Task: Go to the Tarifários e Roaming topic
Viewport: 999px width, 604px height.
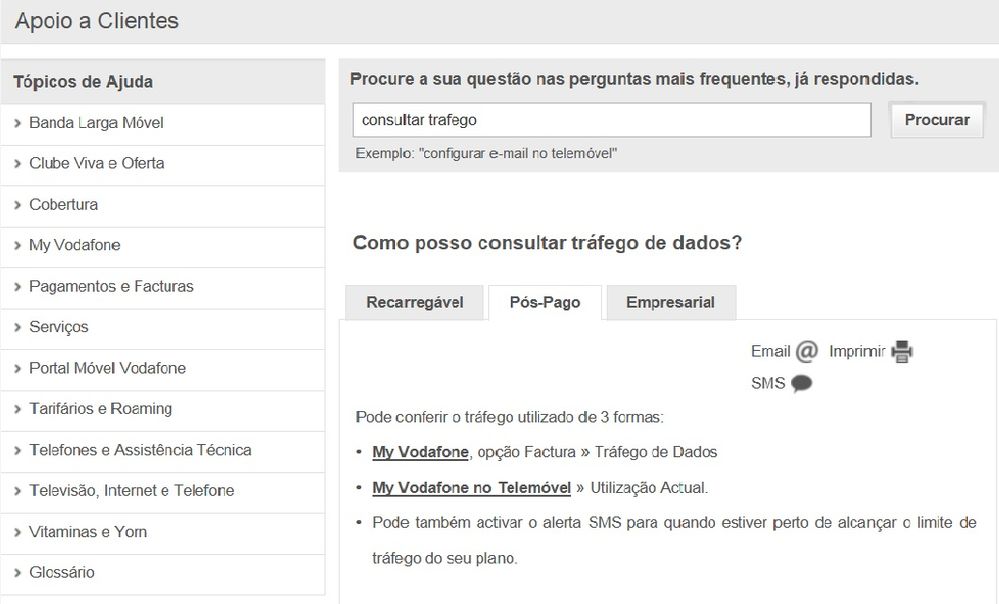Action: point(100,409)
